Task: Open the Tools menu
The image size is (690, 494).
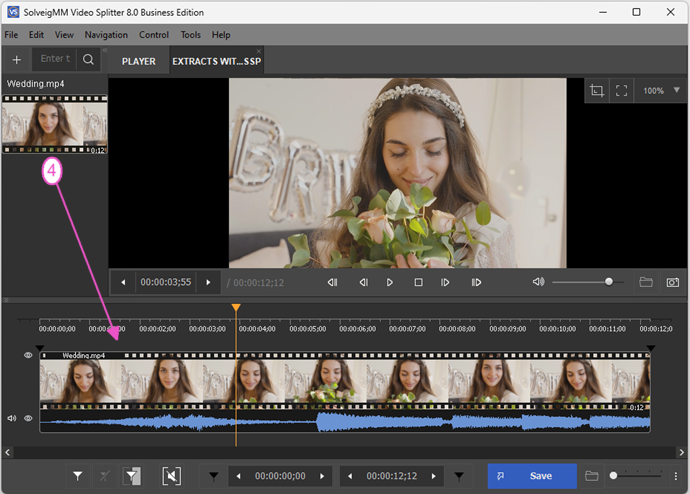Action: pyautogui.click(x=191, y=34)
